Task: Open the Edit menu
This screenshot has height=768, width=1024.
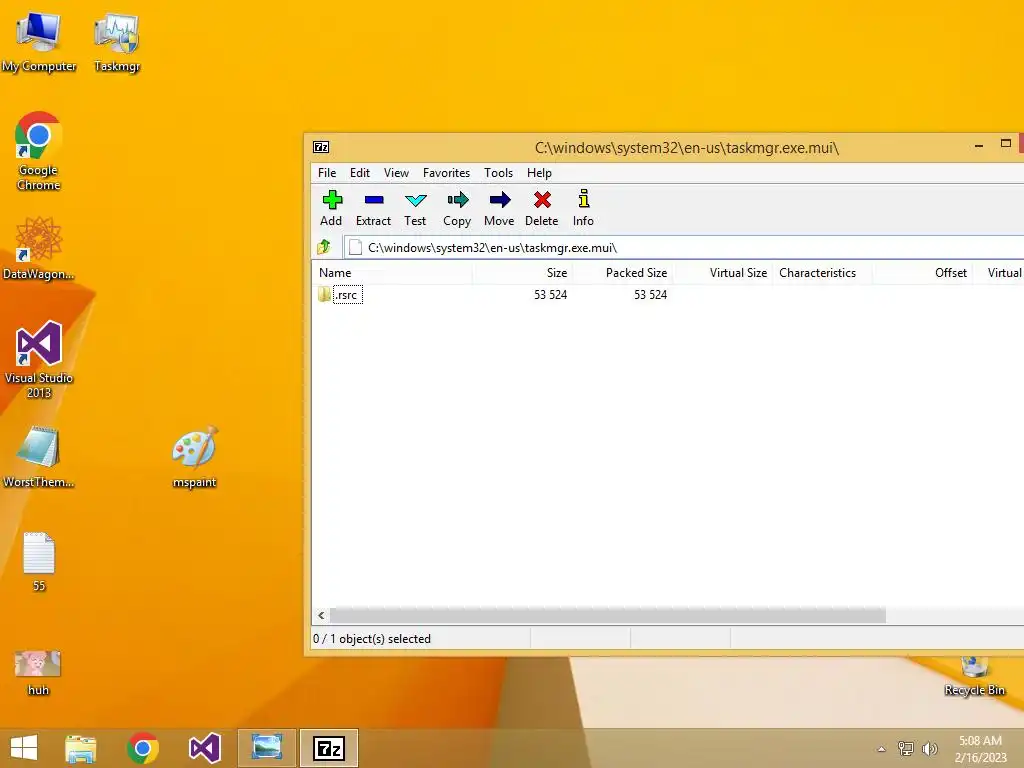Action: pyautogui.click(x=360, y=172)
